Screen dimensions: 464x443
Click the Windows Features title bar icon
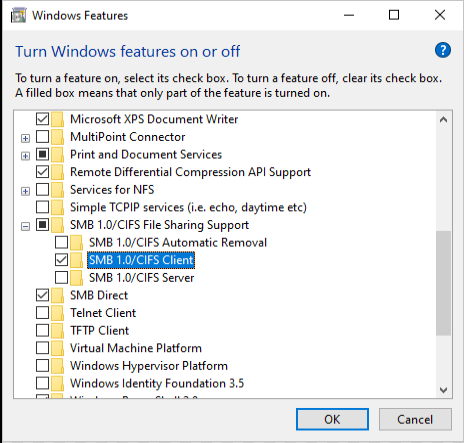click(18, 16)
